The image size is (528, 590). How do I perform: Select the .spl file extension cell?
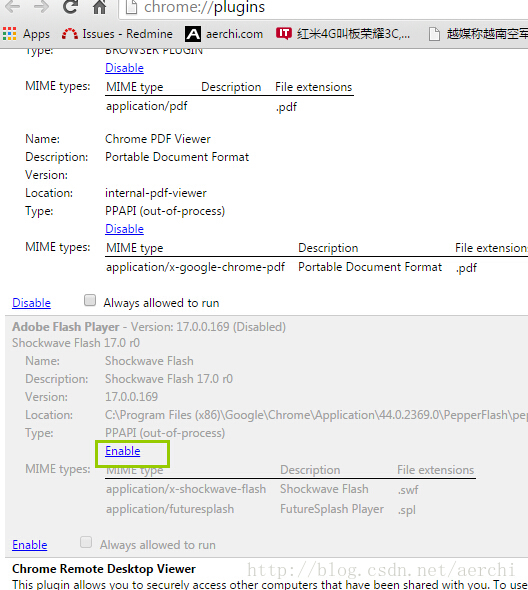pyautogui.click(x=407, y=510)
